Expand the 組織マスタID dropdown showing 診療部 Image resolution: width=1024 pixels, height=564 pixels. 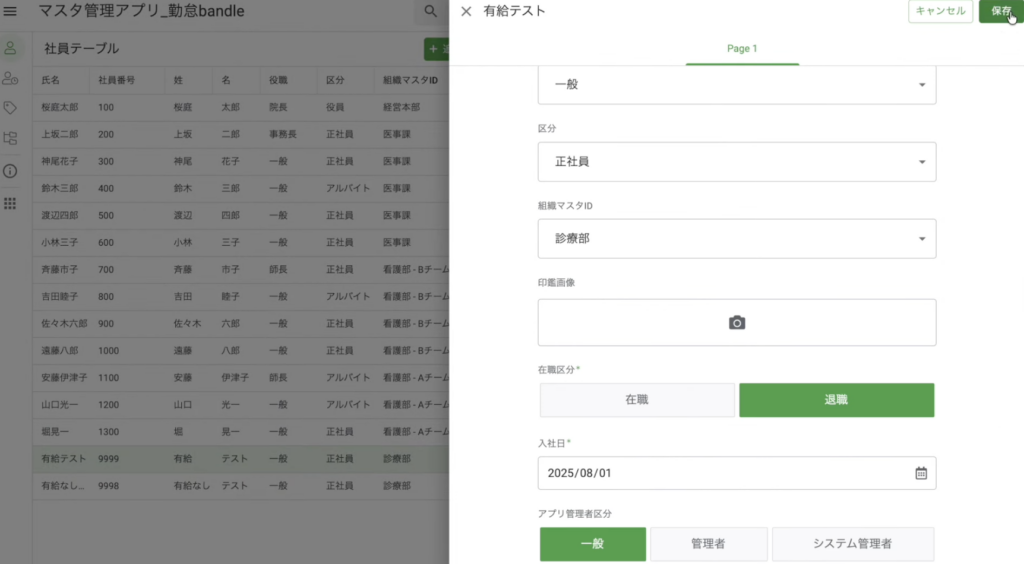pos(737,239)
